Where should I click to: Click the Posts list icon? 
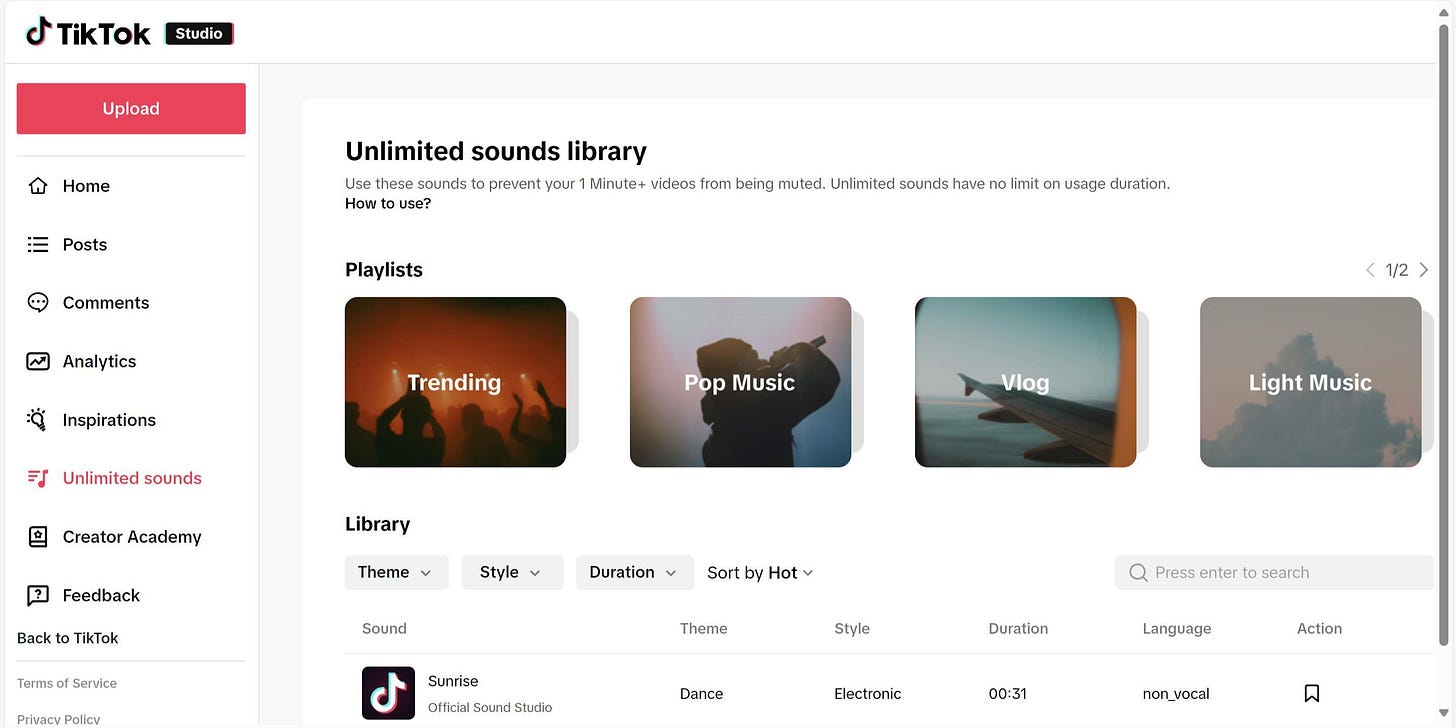38,244
